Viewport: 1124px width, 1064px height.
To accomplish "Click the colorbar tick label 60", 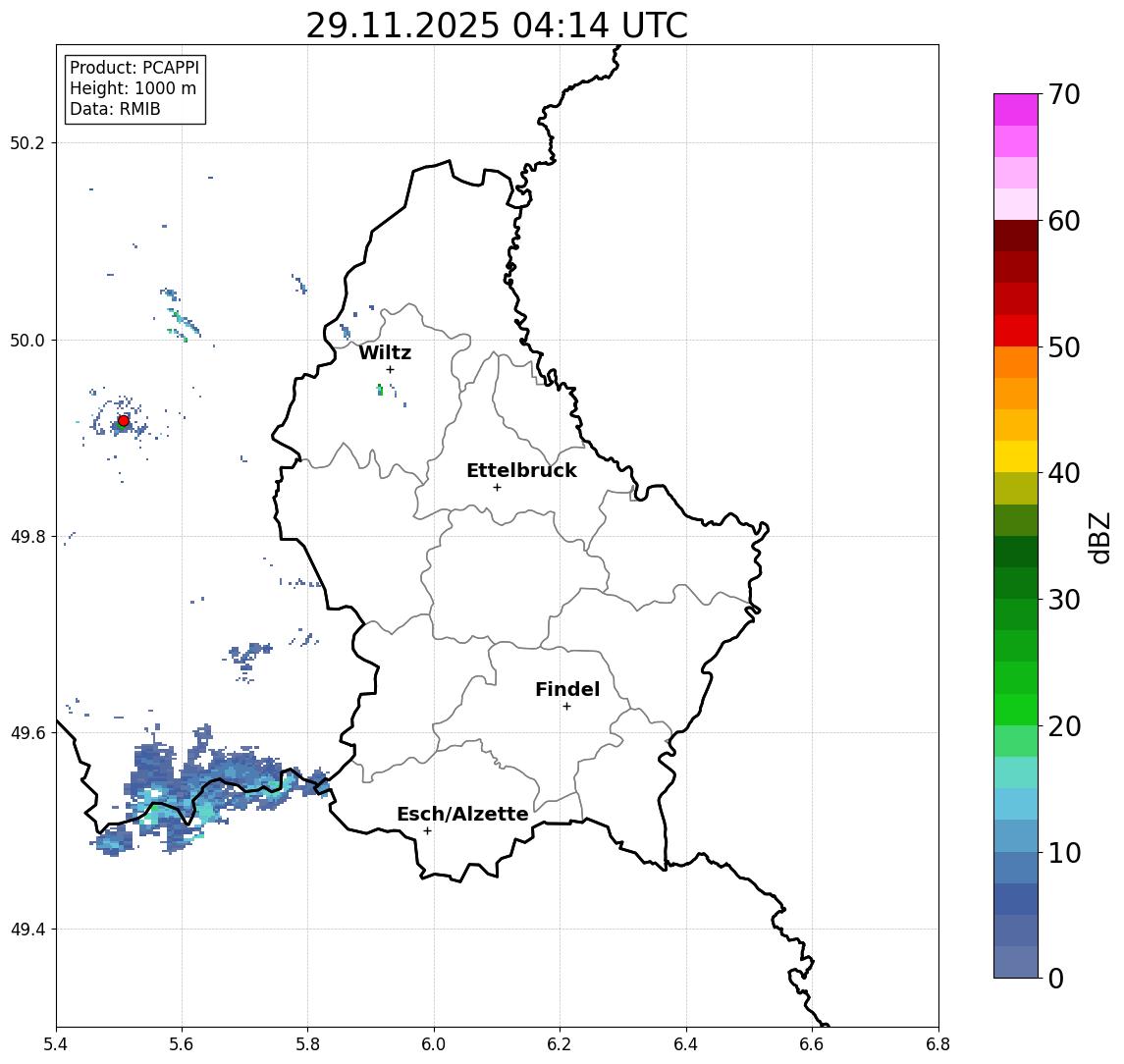I will (x=1064, y=222).
